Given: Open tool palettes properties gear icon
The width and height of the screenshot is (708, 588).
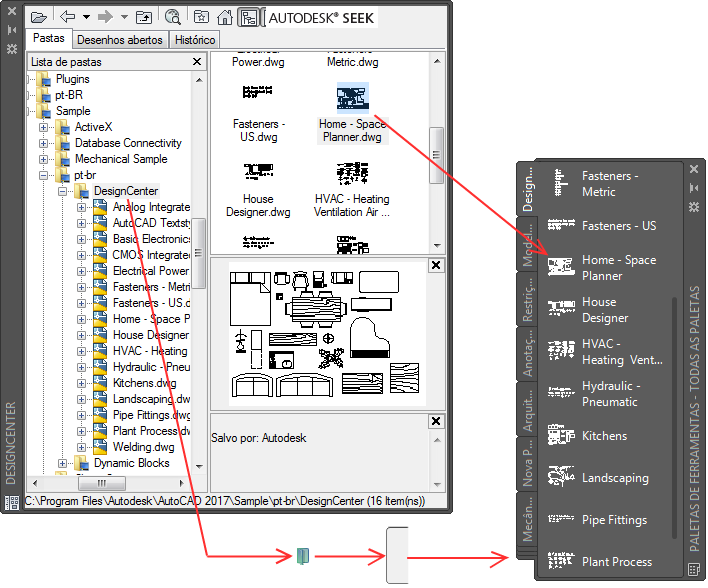Looking at the screenshot, I should [694, 207].
